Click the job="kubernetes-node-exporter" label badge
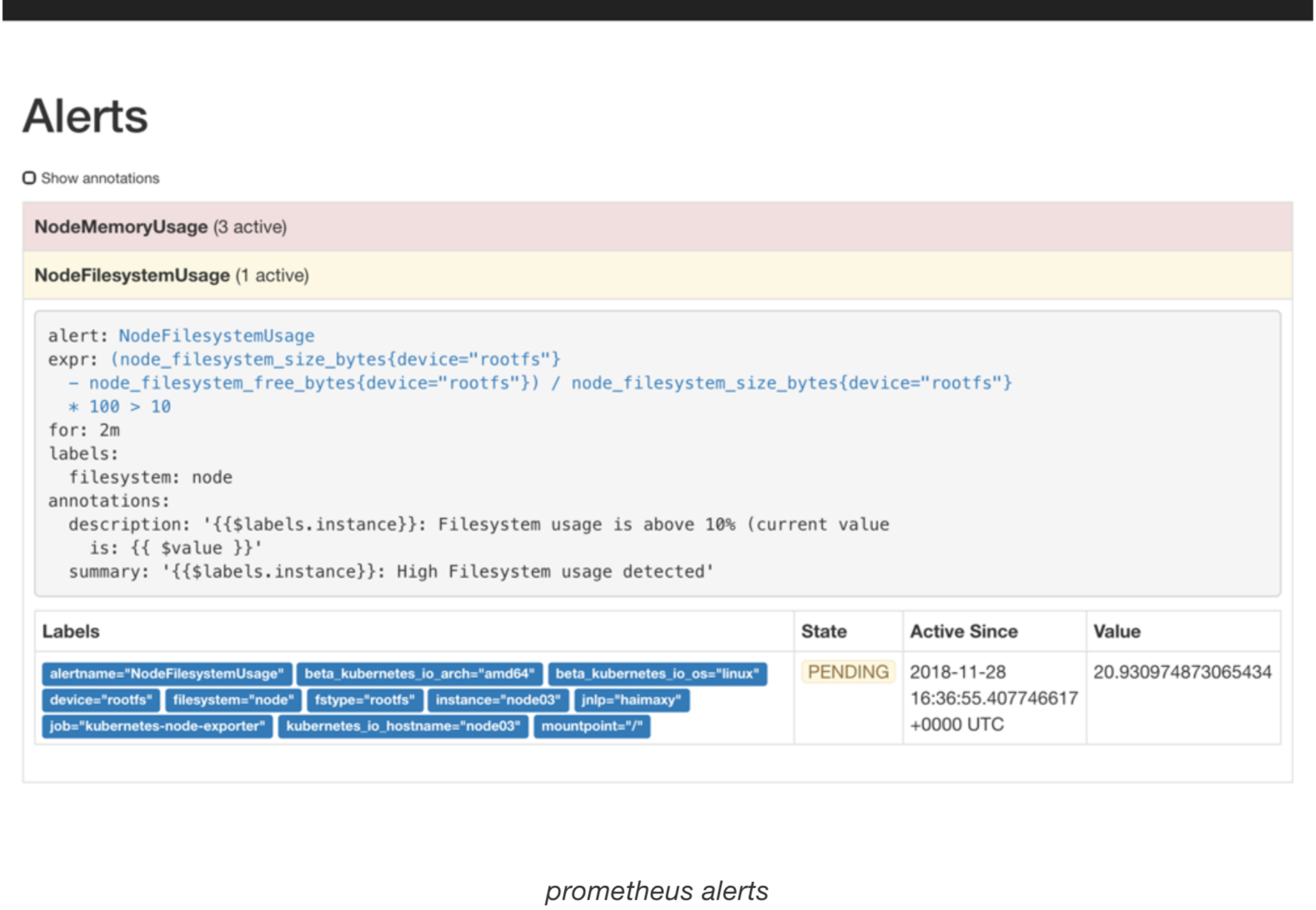This screenshot has height=910, width=1316. [158, 726]
